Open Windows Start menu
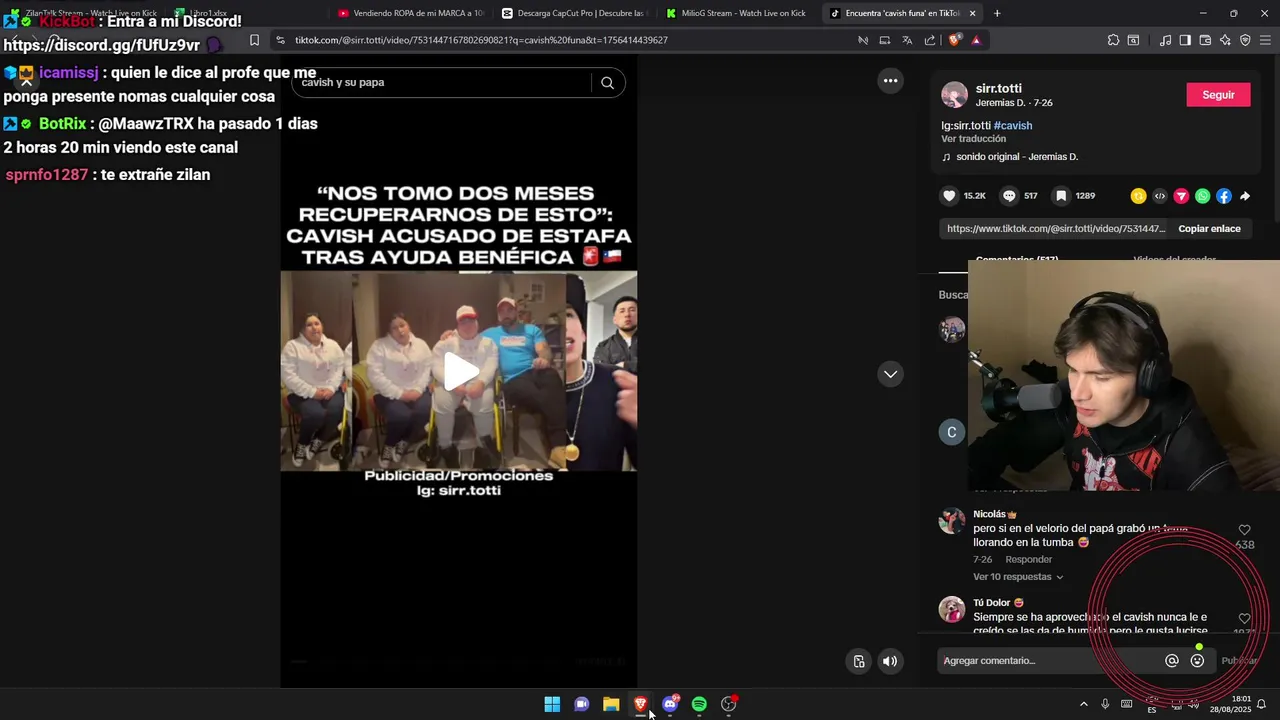The width and height of the screenshot is (1280, 720). tap(552, 704)
